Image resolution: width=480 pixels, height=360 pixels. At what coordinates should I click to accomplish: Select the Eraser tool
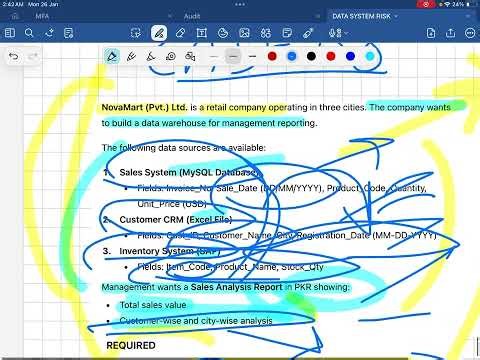(x=180, y=33)
